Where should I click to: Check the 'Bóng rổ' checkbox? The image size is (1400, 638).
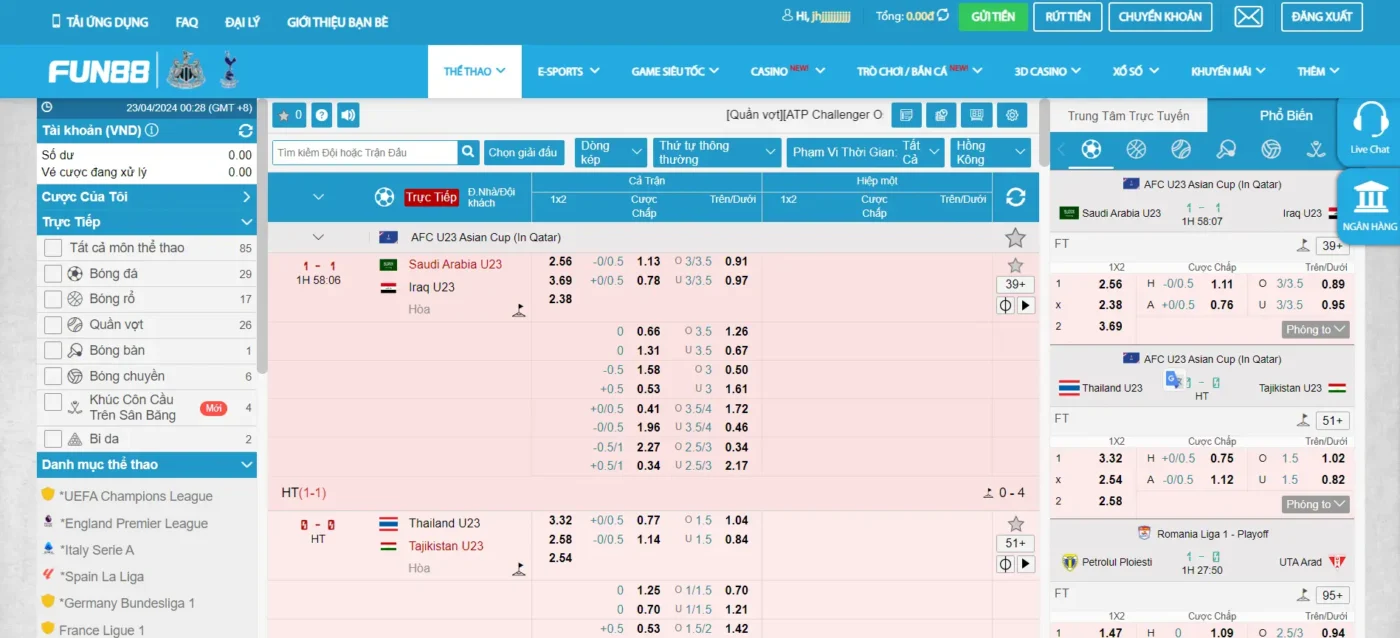click(53, 299)
